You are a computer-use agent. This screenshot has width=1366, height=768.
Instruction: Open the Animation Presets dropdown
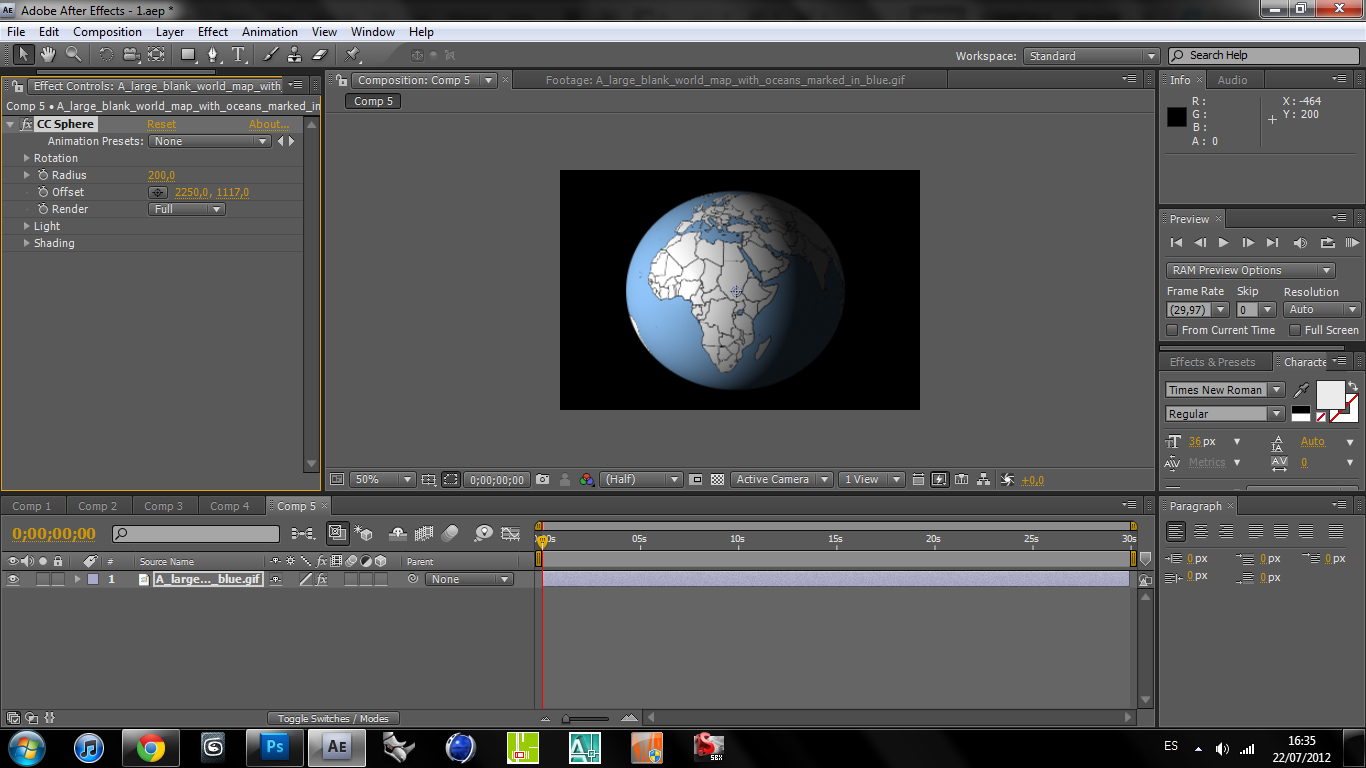(x=210, y=141)
